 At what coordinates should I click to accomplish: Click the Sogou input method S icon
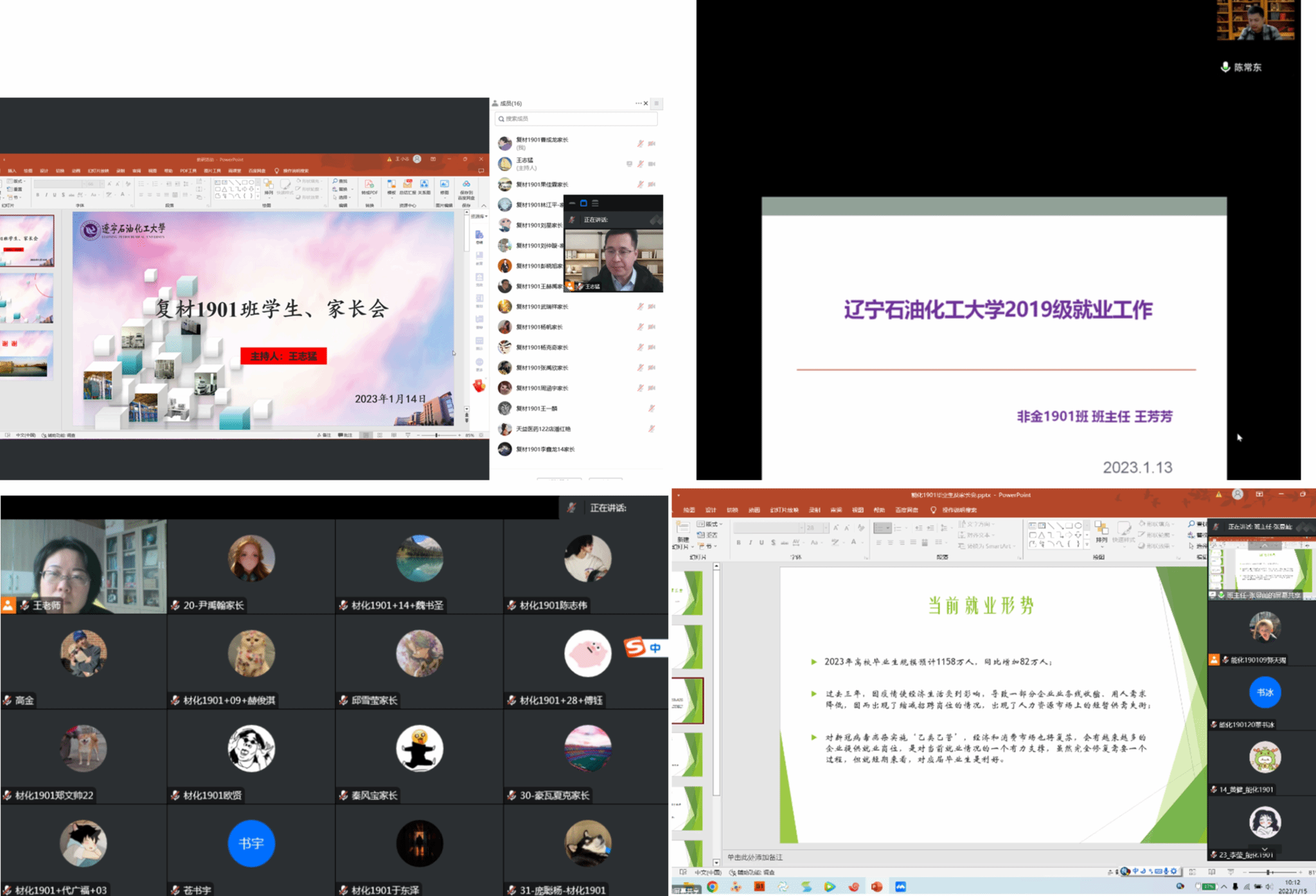[x=635, y=647]
